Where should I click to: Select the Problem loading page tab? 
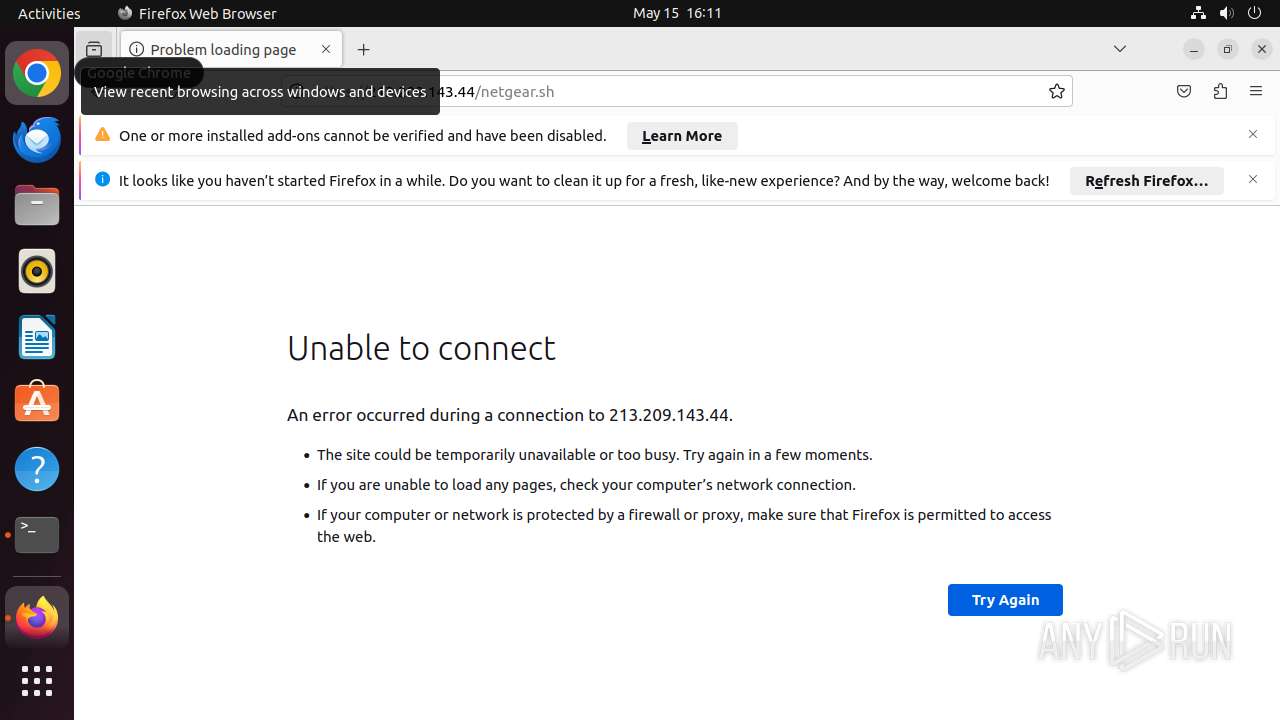point(223,49)
